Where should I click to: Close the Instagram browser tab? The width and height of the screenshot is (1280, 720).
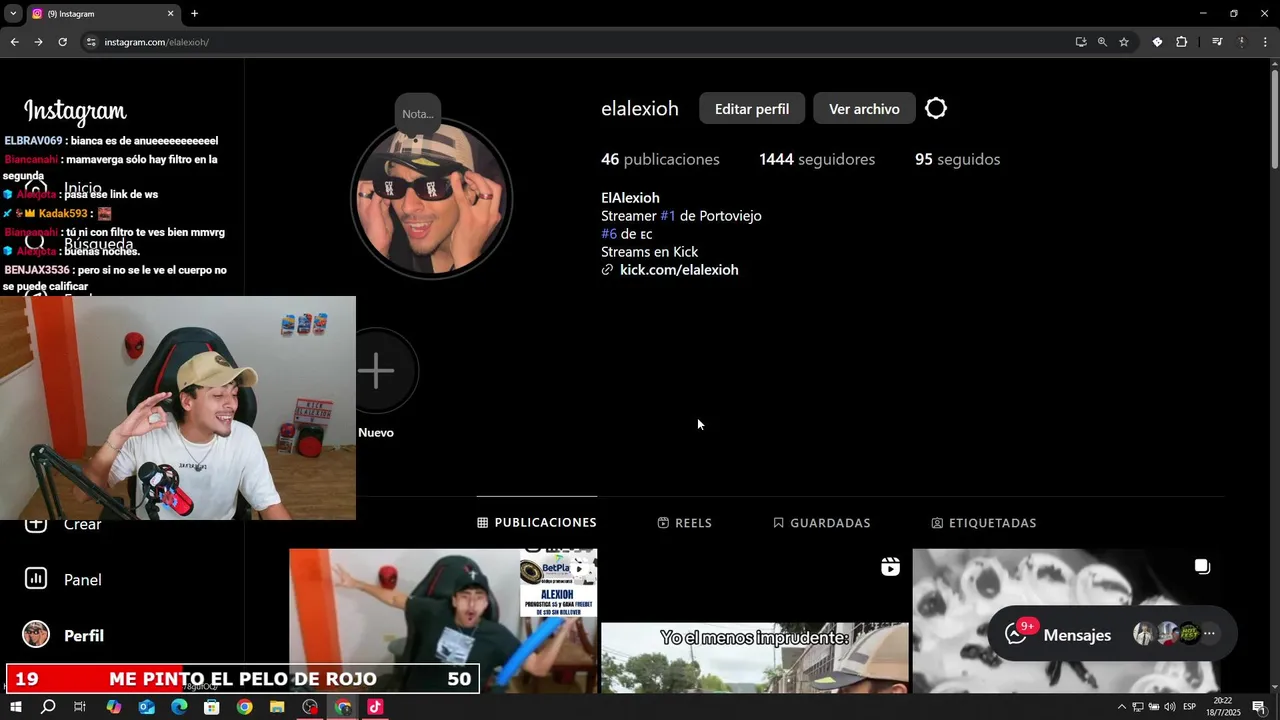tap(170, 14)
